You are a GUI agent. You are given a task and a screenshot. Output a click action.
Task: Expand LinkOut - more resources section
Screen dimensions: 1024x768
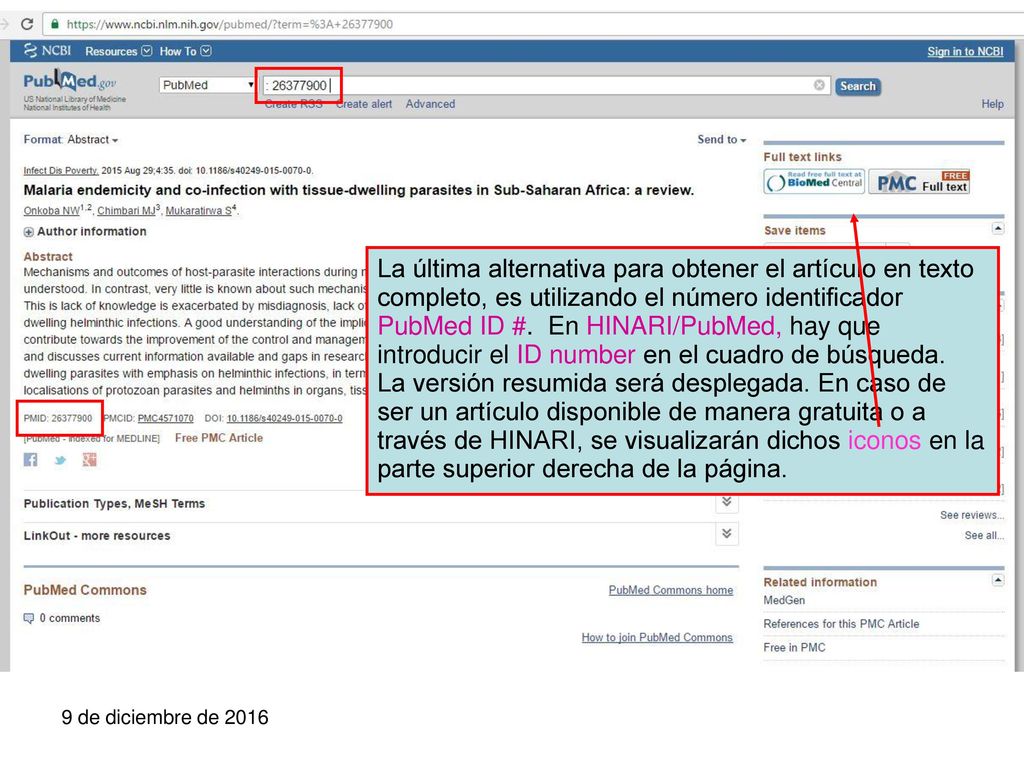[x=726, y=534]
